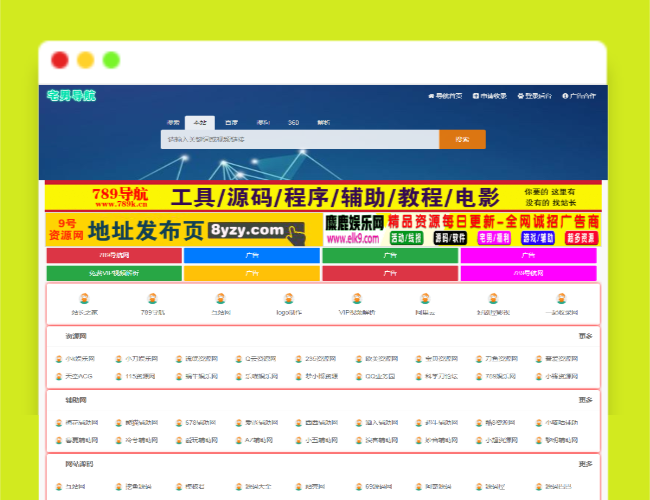Switch to the 360 search tab
The height and width of the screenshot is (500, 650).
click(x=293, y=122)
